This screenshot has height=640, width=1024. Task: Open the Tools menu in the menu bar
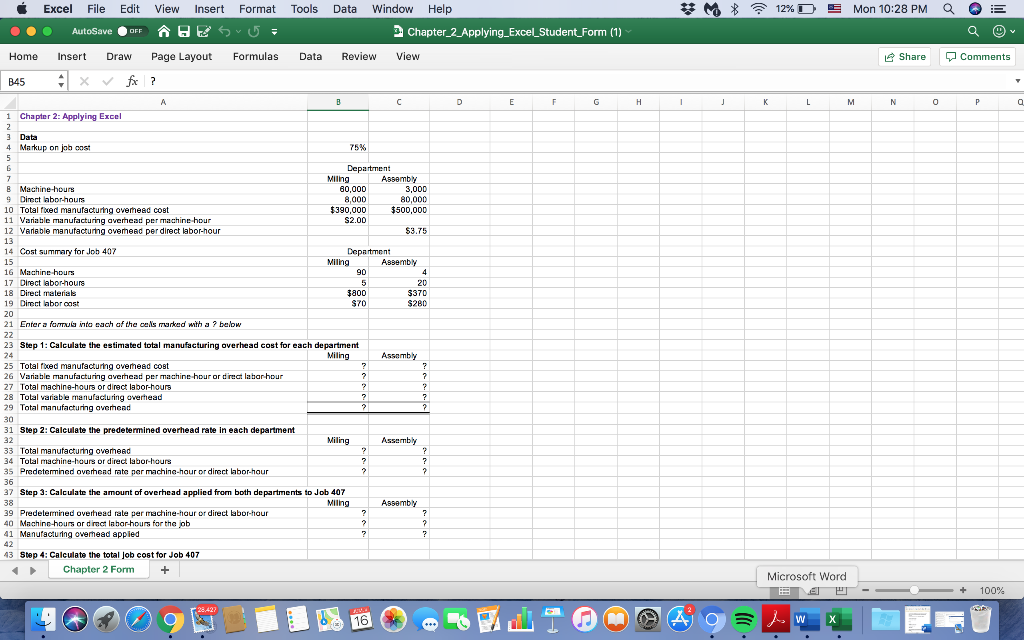point(304,9)
